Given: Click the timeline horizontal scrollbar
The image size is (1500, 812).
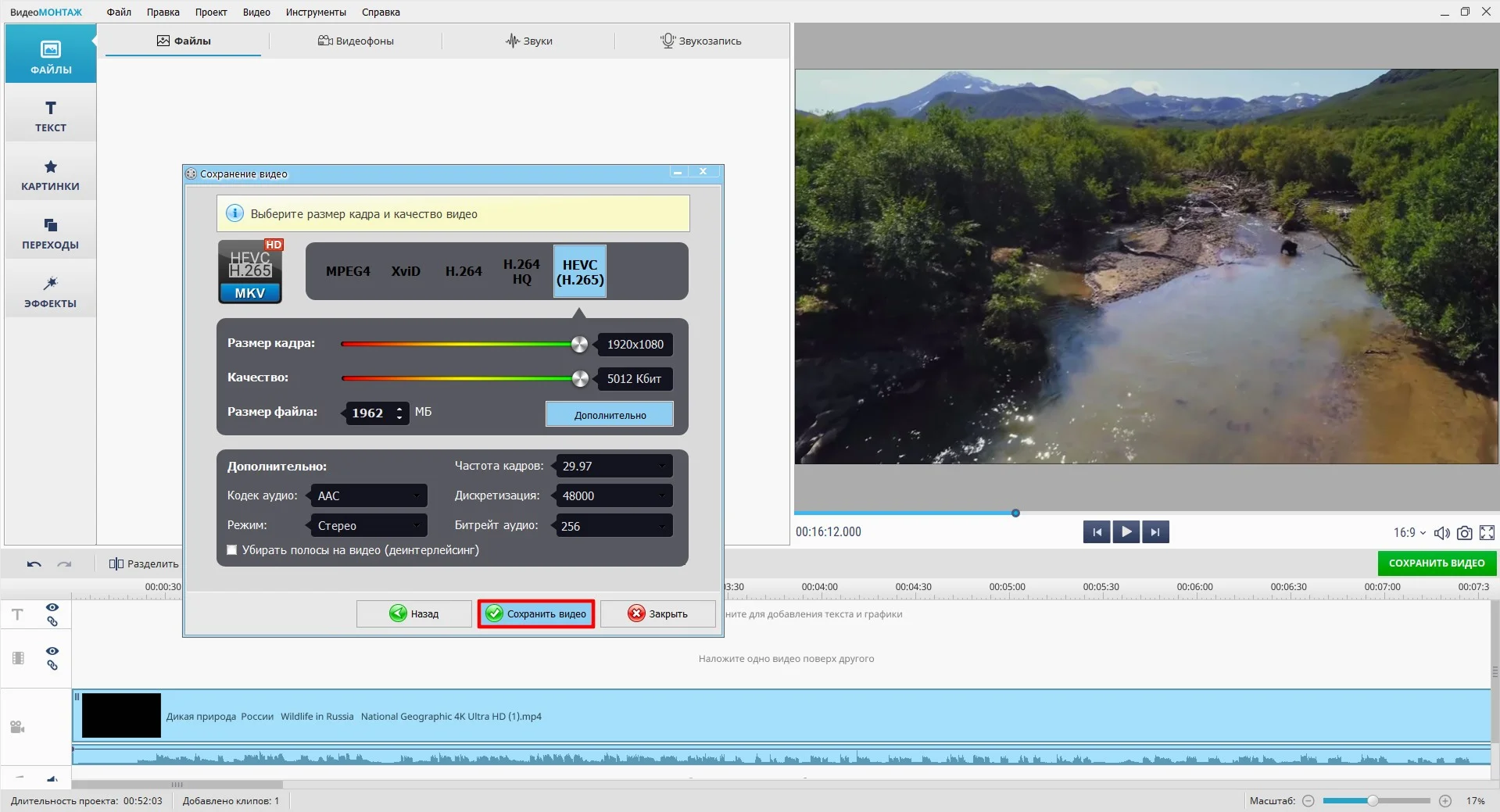Looking at the screenshot, I should coord(177,784).
